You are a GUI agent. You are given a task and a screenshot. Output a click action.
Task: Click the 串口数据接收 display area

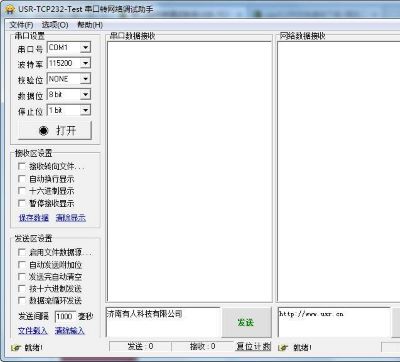coord(189,172)
